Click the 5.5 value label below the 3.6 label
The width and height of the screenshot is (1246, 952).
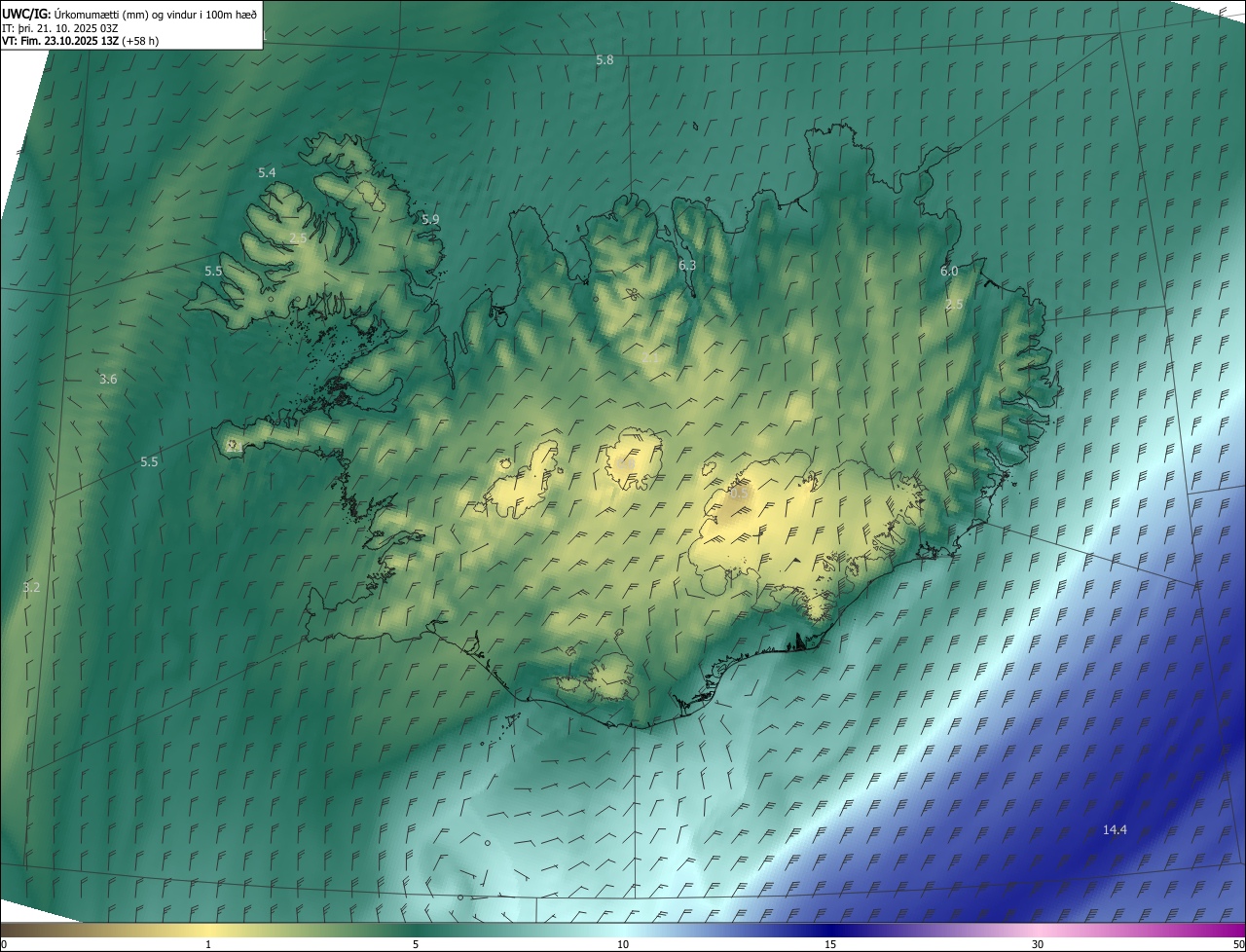[x=149, y=462]
